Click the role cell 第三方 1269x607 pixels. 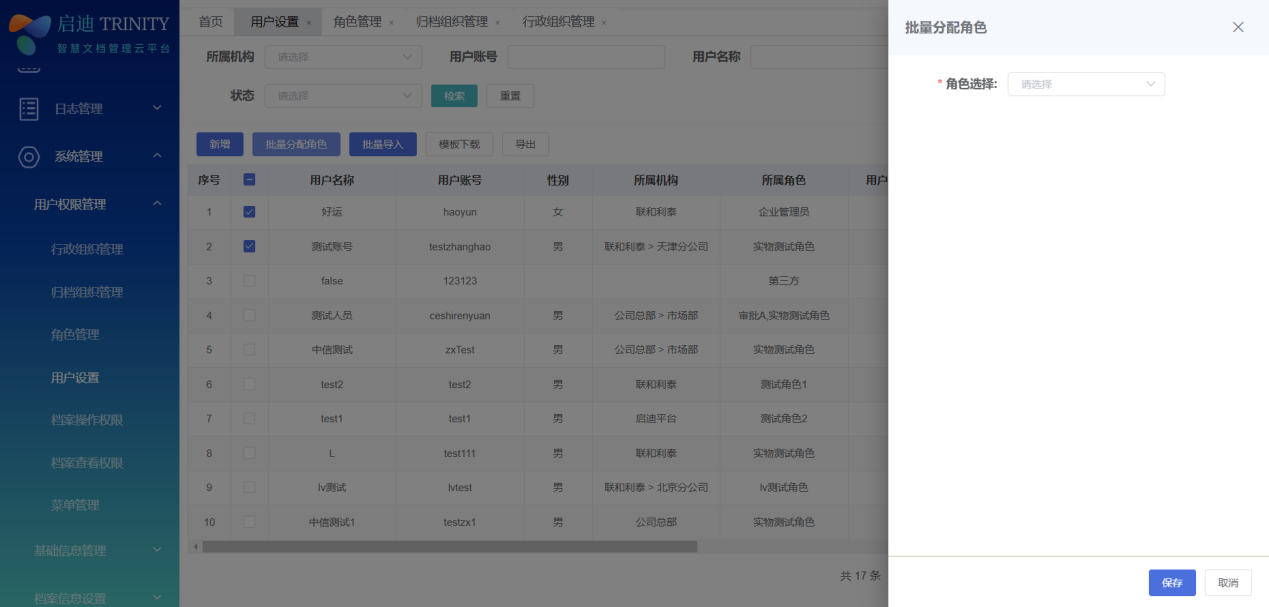tap(784, 281)
